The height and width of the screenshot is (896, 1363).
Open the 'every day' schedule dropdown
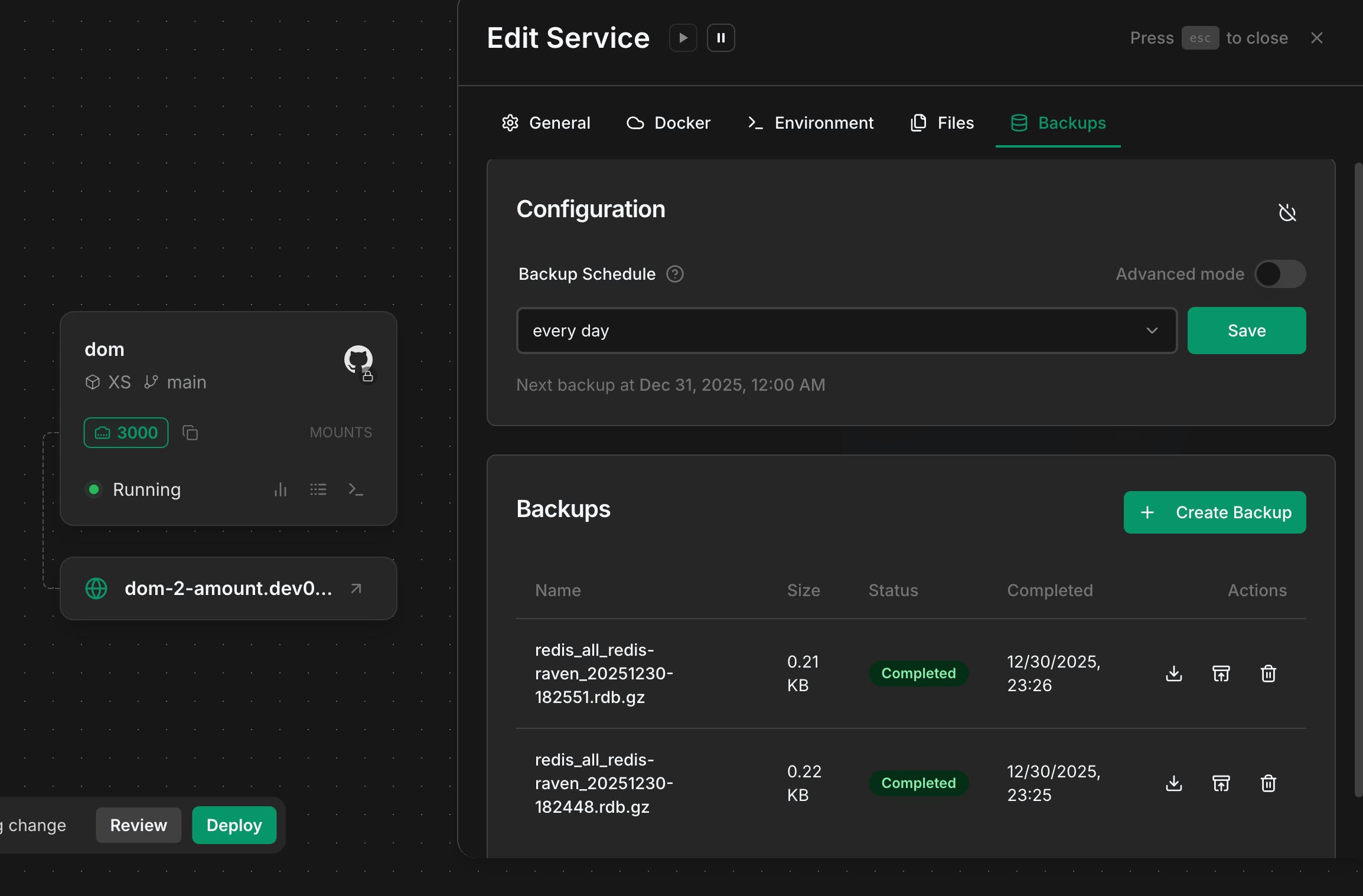[846, 331]
